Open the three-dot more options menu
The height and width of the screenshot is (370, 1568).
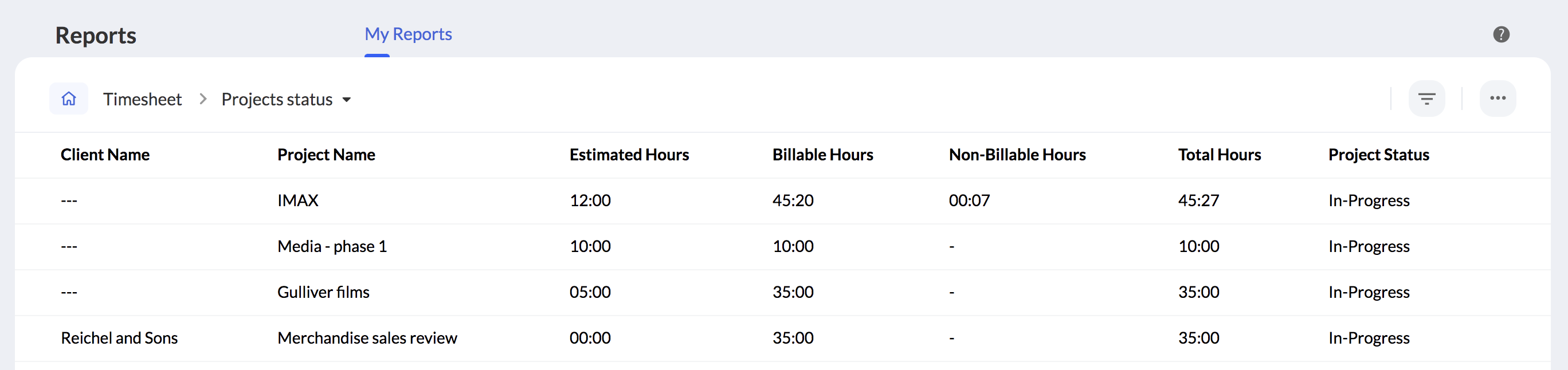(x=1498, y=99)
